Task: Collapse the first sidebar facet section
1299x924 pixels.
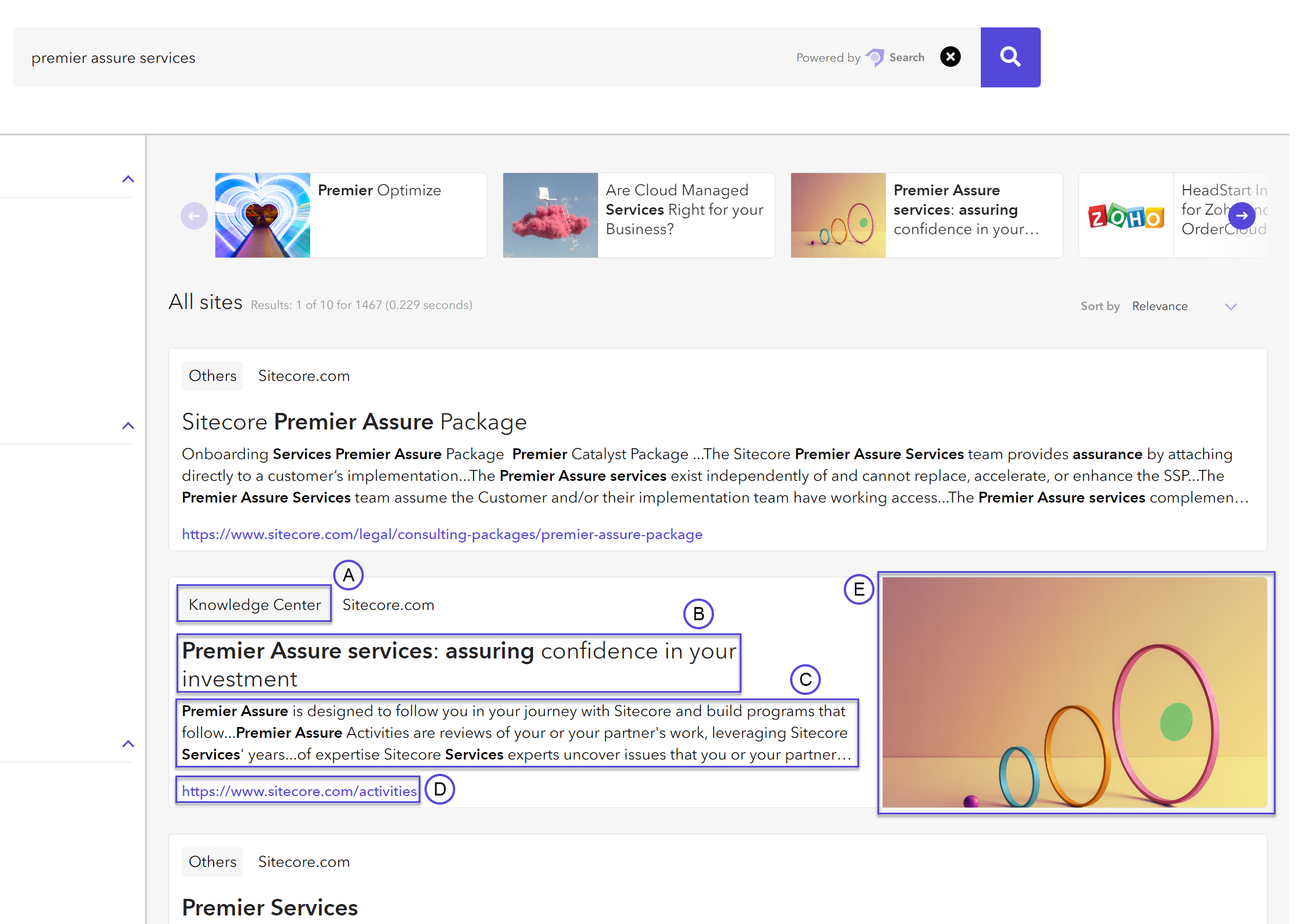Action: click(128, 179)
